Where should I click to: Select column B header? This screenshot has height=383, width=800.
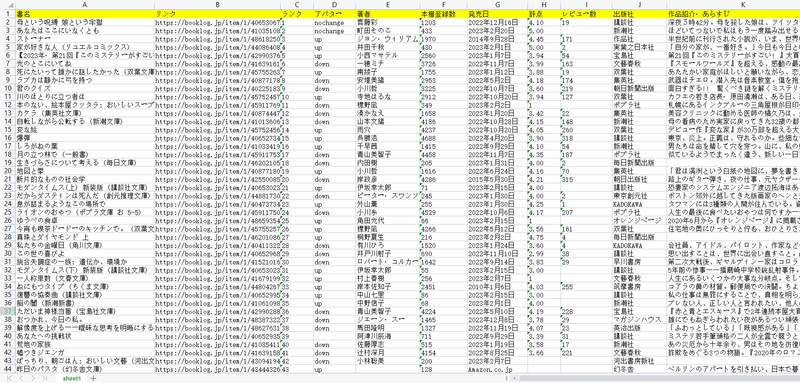coord(217,4)
